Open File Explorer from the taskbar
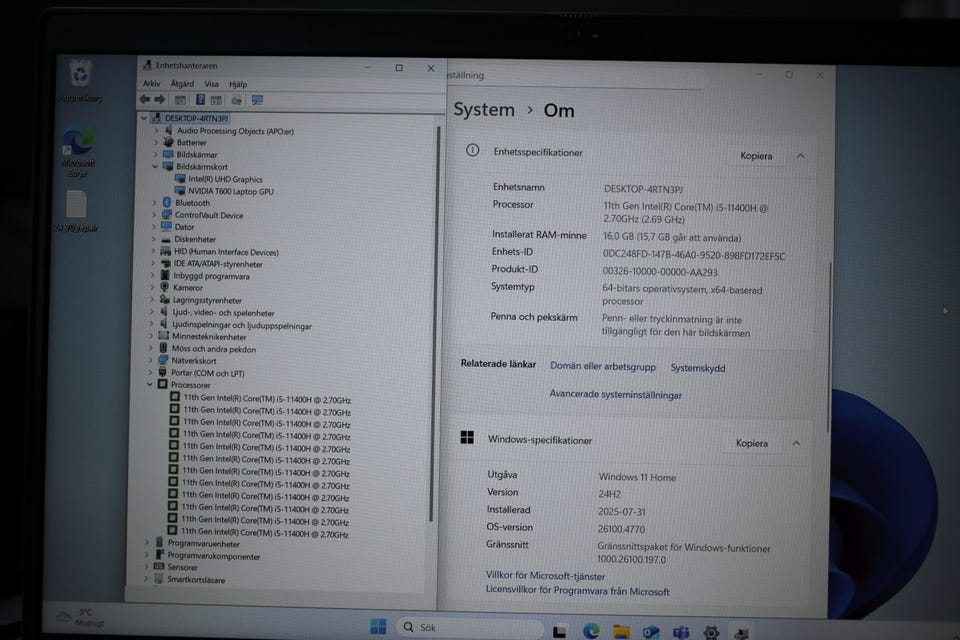 coord(621,630)
